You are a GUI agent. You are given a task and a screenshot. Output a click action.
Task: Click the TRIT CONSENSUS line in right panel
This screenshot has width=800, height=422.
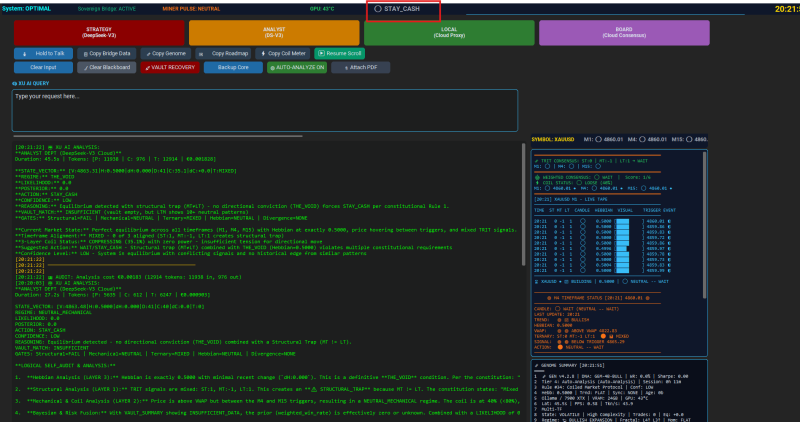591,161
